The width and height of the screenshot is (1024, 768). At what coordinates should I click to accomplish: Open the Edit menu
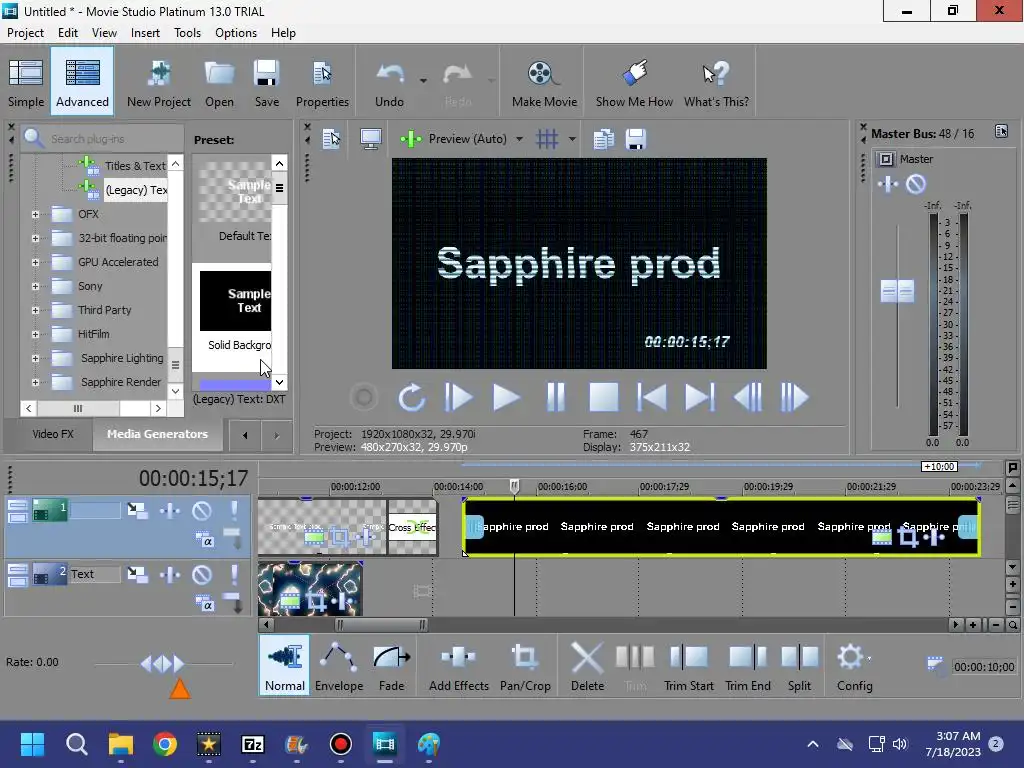[67, 33]
